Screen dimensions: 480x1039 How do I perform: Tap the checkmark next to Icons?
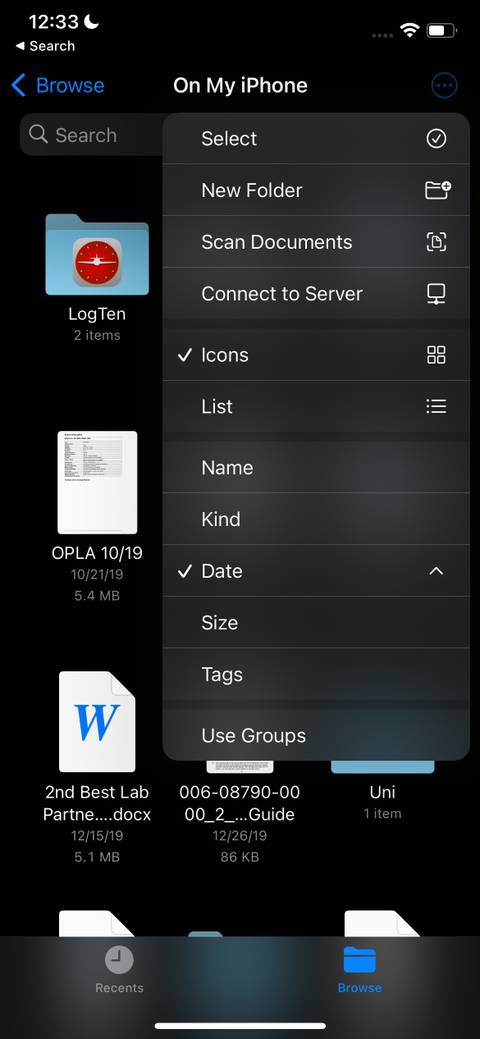[184, 355]
